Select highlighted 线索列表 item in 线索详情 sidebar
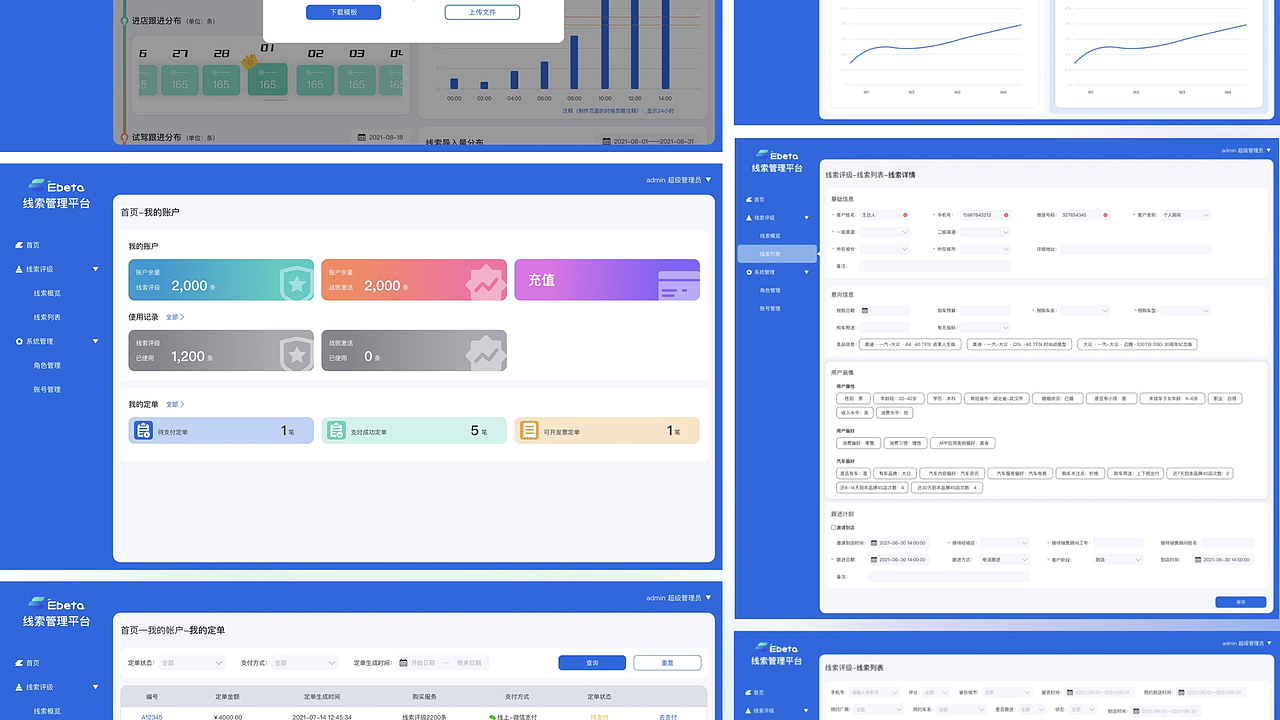The height and width of the screenshot is (720, 1280). (x=777, y=254)
